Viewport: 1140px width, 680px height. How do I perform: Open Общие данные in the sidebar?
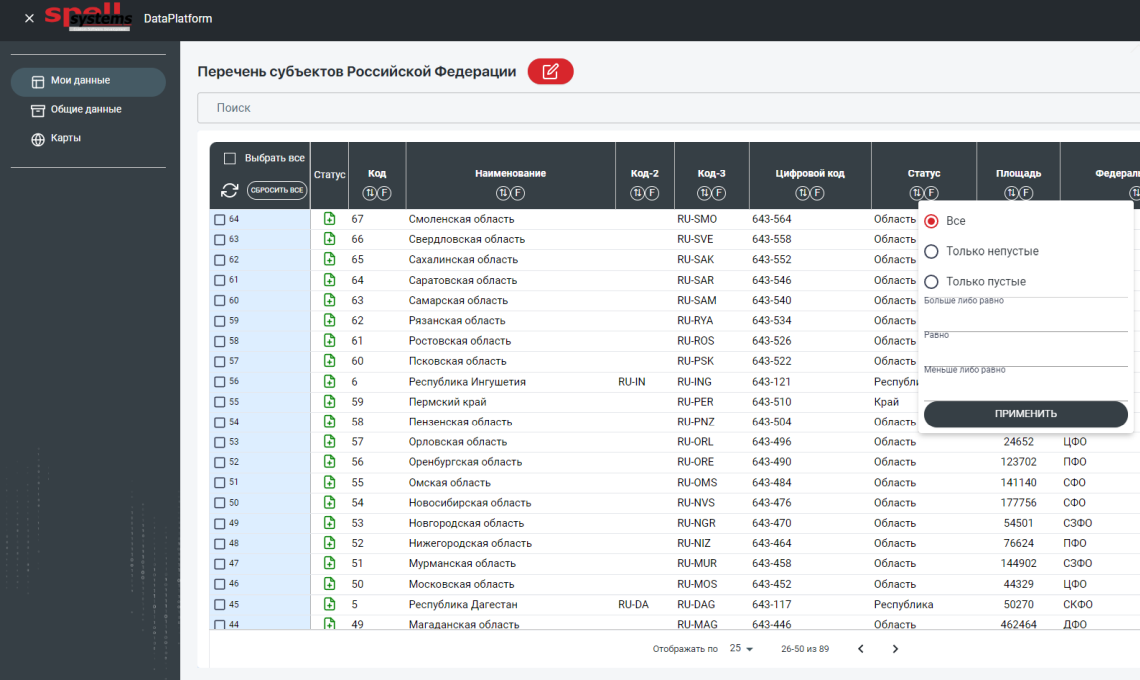(88, 110)
